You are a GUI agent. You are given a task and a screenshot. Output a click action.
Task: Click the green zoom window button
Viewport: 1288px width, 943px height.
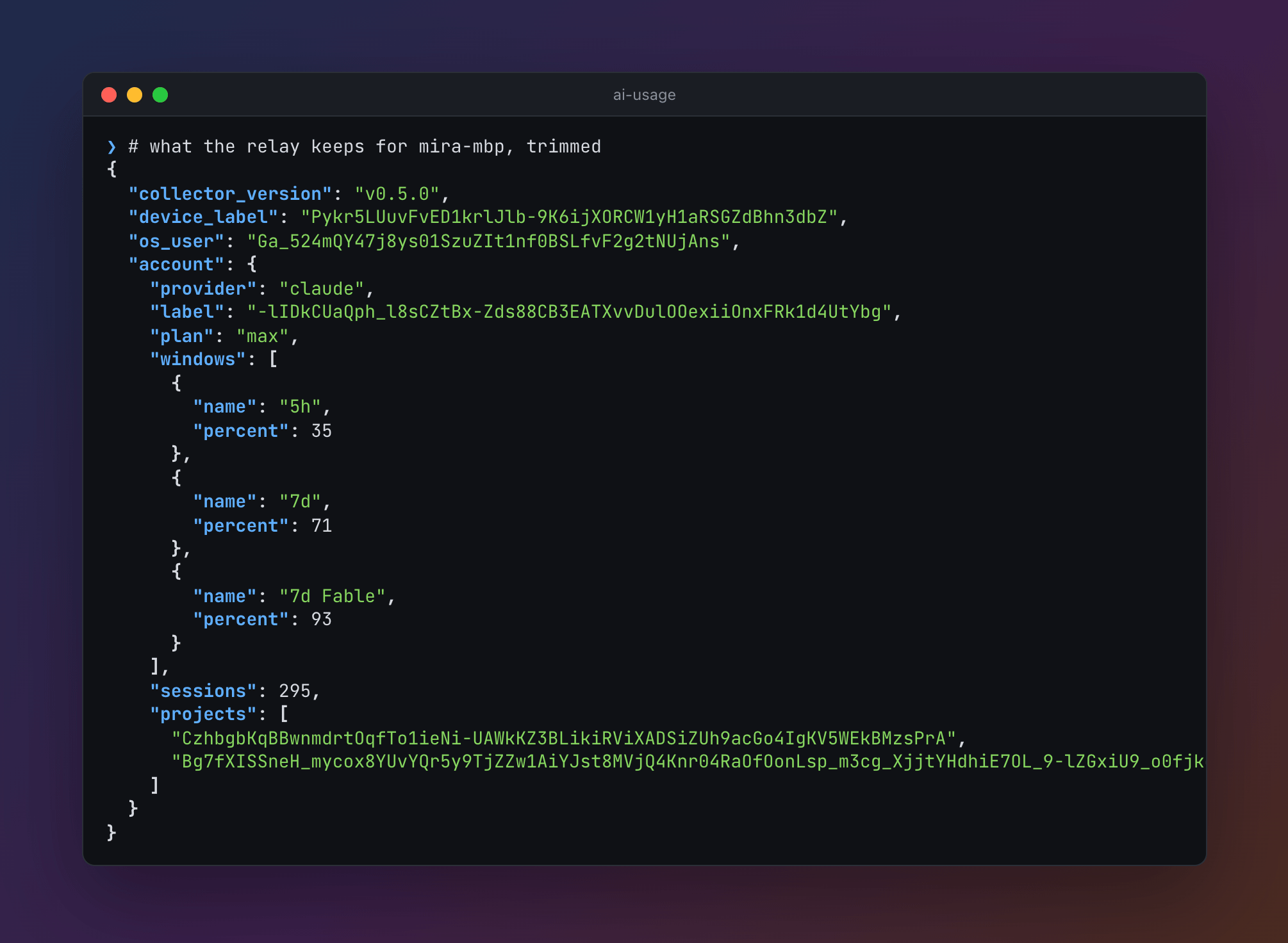click(x=160, y=95)
